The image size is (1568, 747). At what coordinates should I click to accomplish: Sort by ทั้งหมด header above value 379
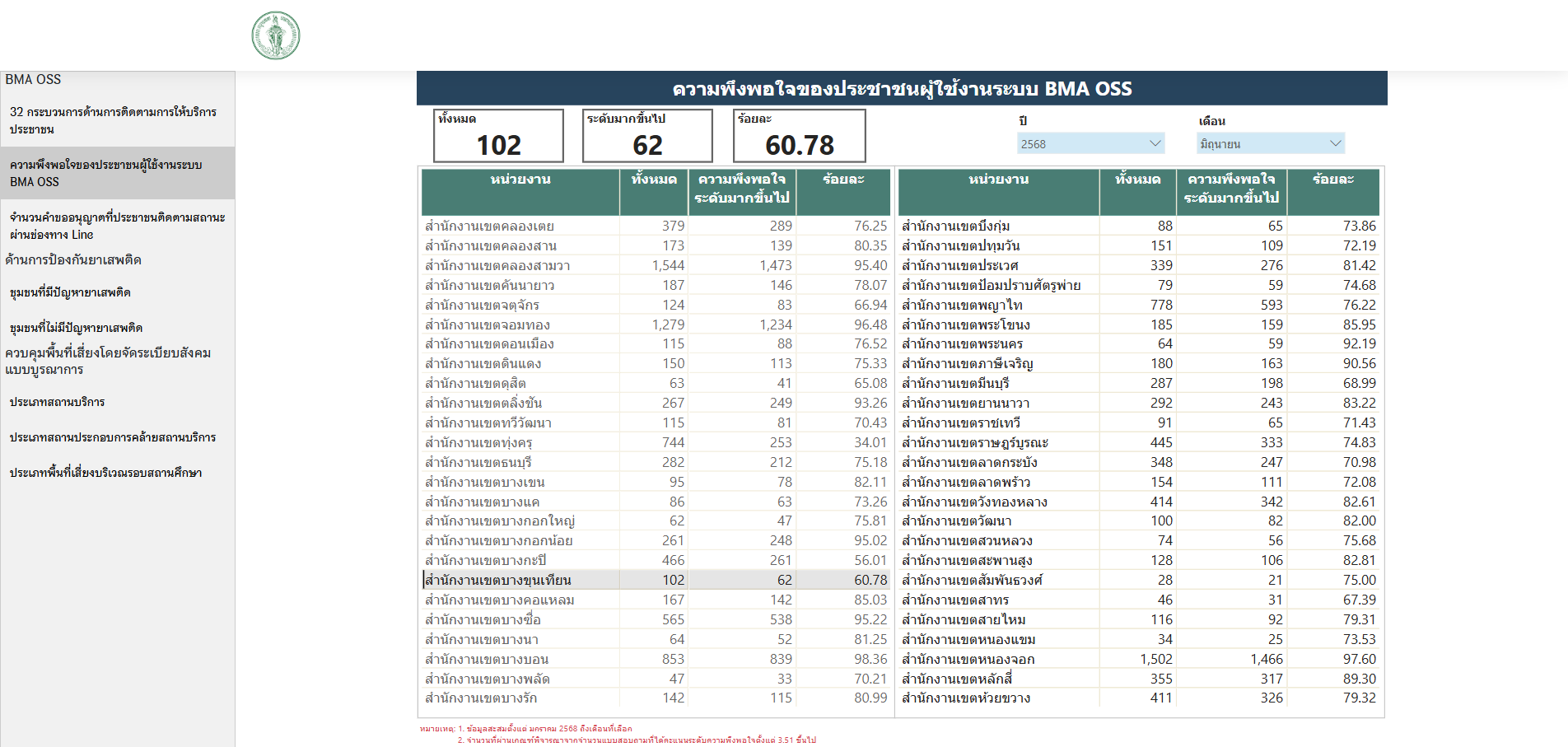[x=654, y=180]
